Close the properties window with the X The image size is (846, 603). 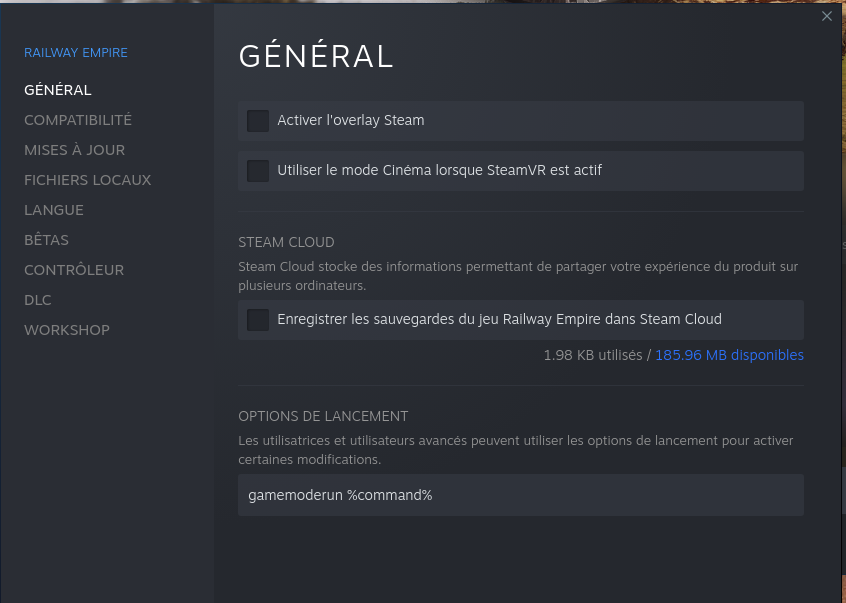pos(826,16)
